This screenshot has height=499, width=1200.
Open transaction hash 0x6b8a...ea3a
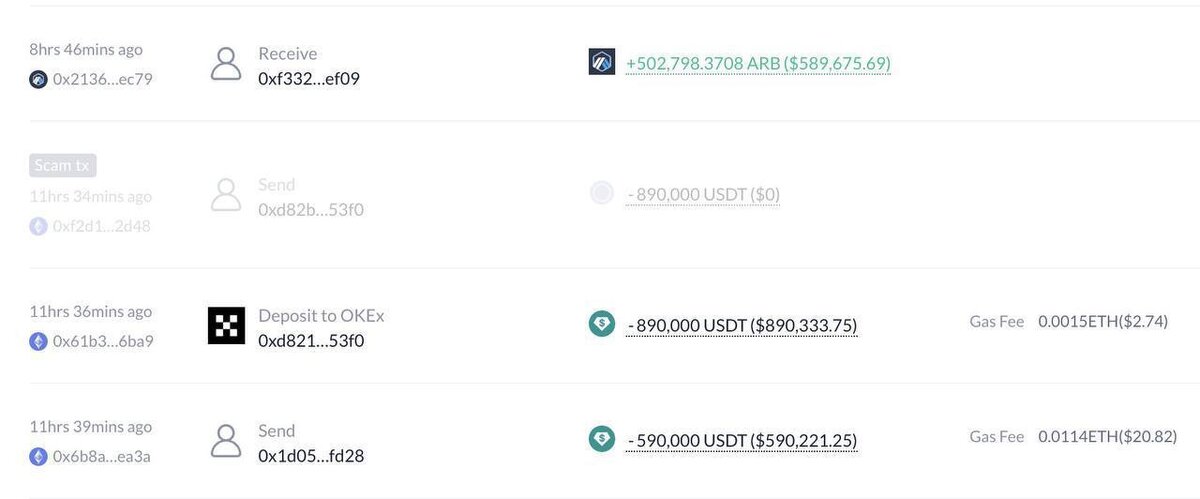(x=101, y=456)
